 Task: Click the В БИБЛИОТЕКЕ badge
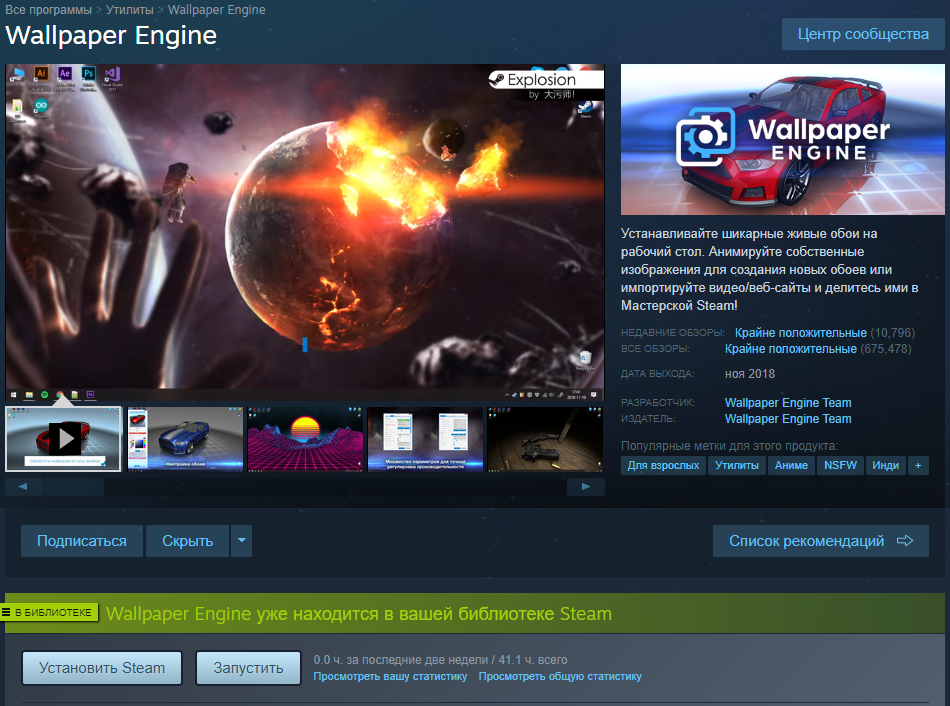[x=49, y=613]
